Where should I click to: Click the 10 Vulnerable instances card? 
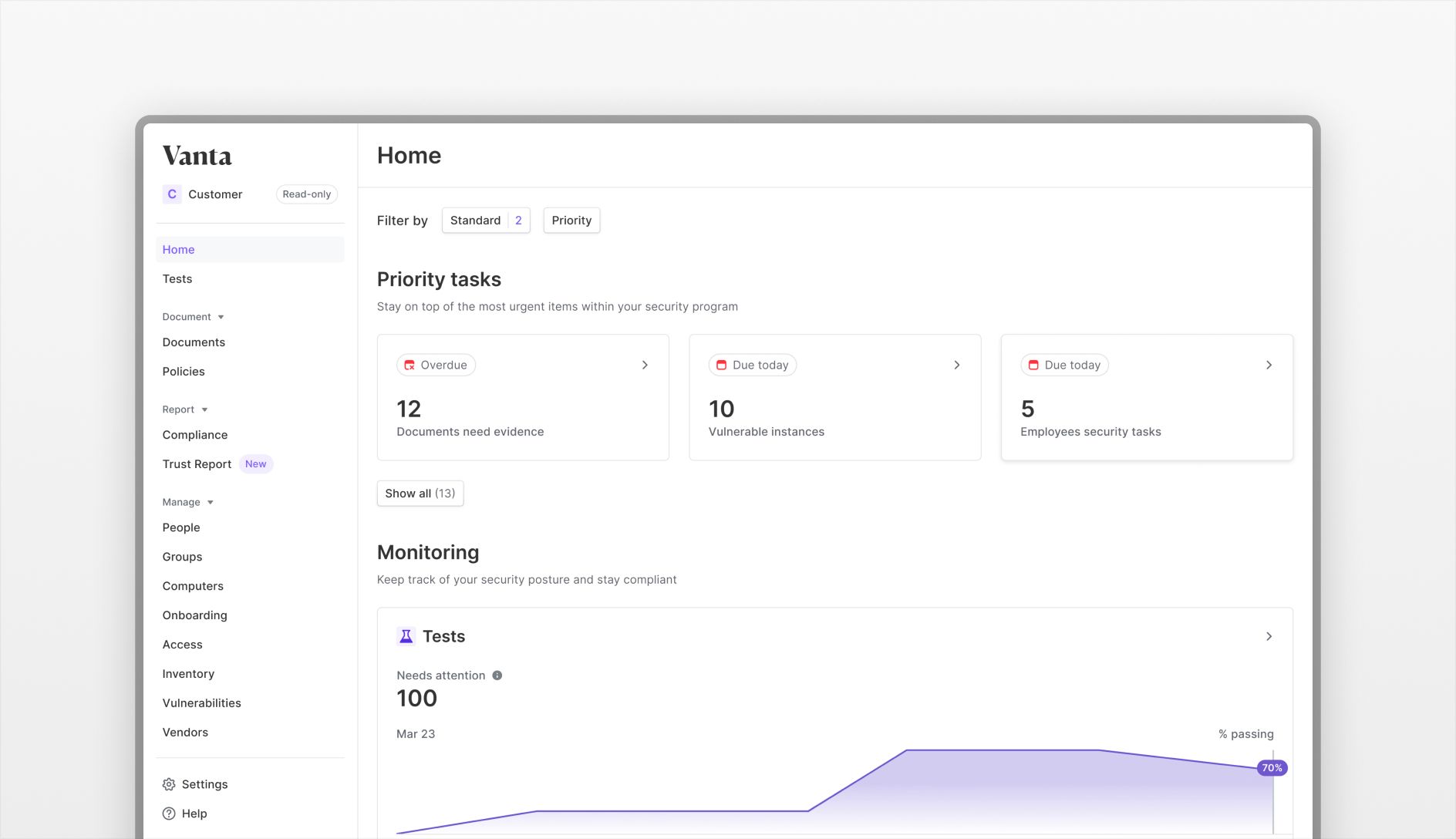[835, 397]
